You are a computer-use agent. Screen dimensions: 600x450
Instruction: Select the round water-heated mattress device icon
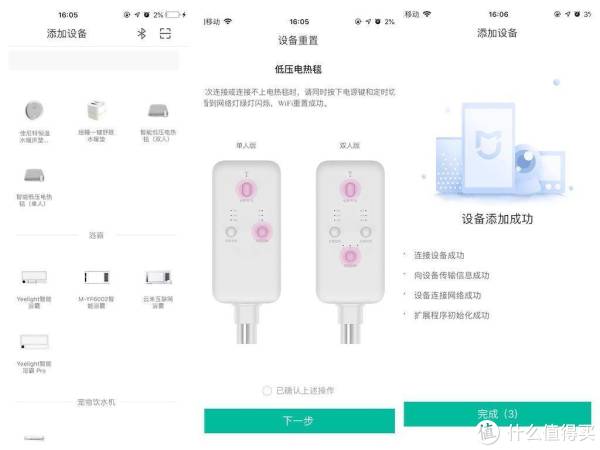tap(34, 111)
